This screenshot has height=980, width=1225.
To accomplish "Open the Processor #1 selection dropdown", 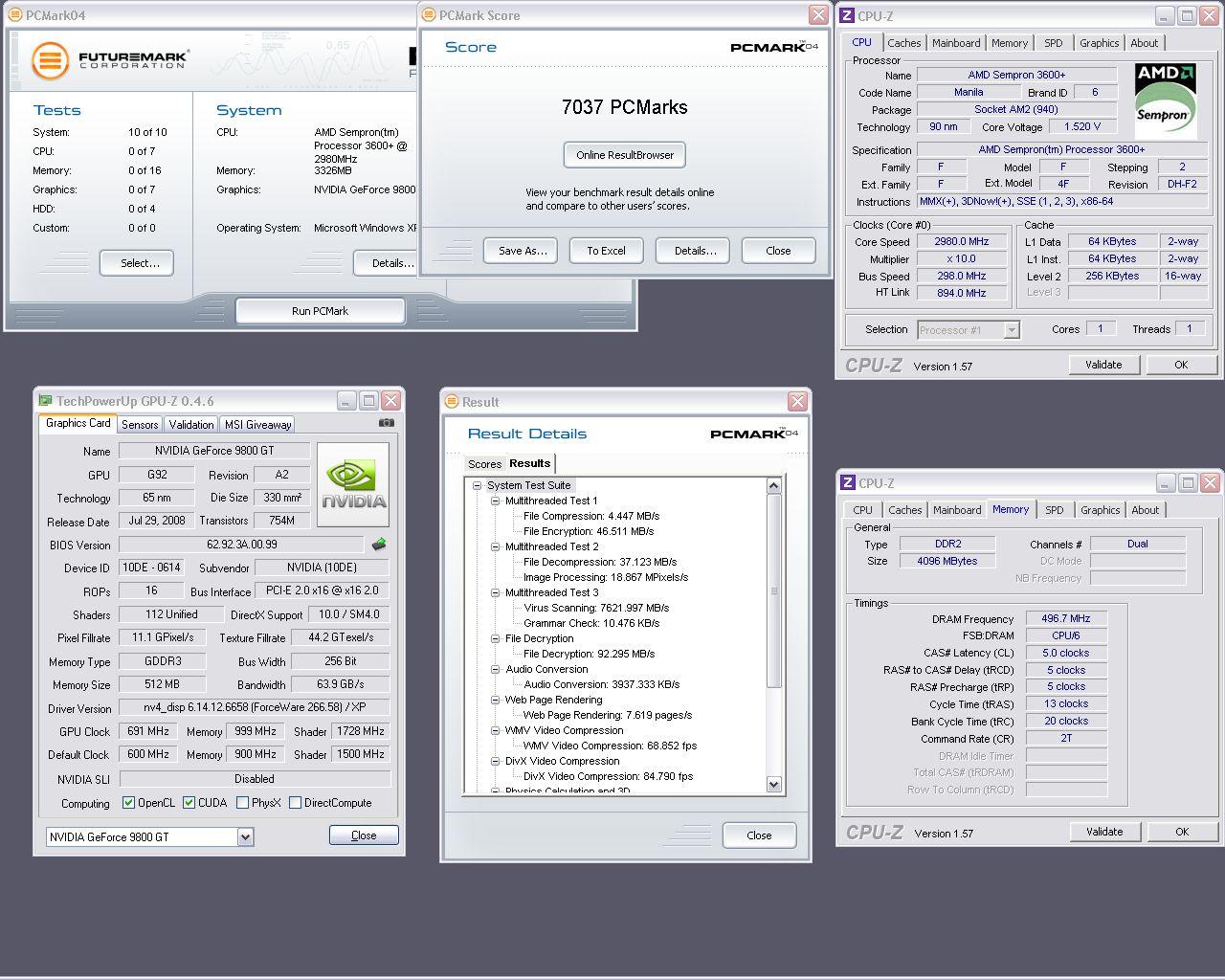I will tap(1012, 330).
